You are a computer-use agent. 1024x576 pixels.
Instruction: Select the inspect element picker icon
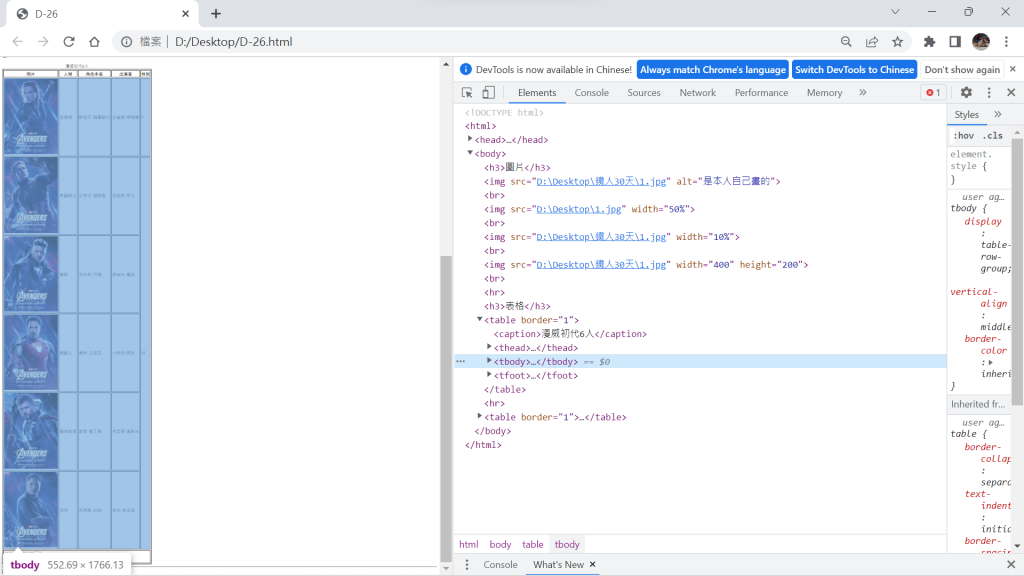pyautogui.click(x=467, y=93)
